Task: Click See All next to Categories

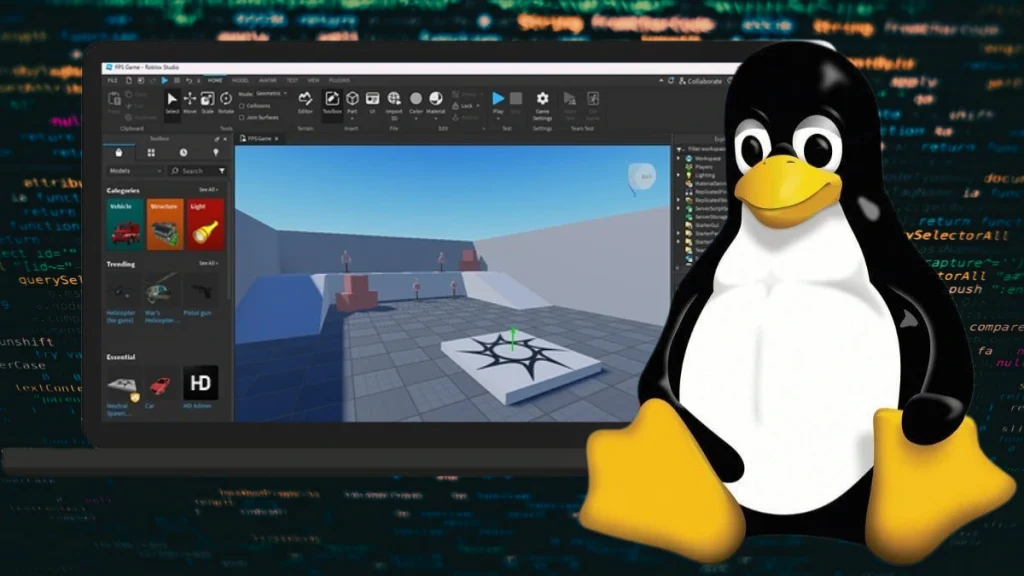Action: 208,190
